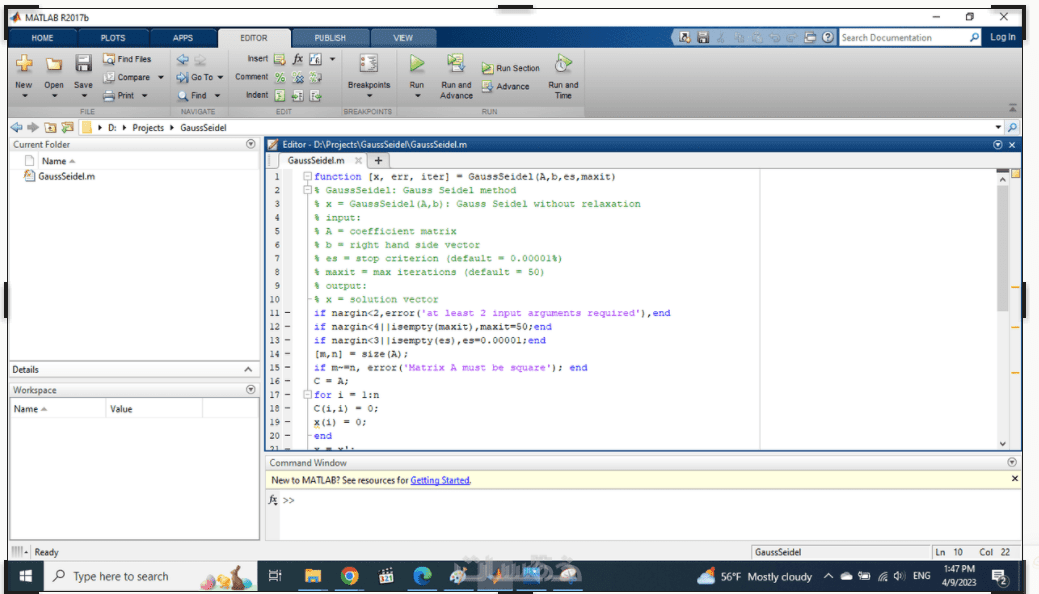Collapse the code fold at function line 1

tap(307, 177)
